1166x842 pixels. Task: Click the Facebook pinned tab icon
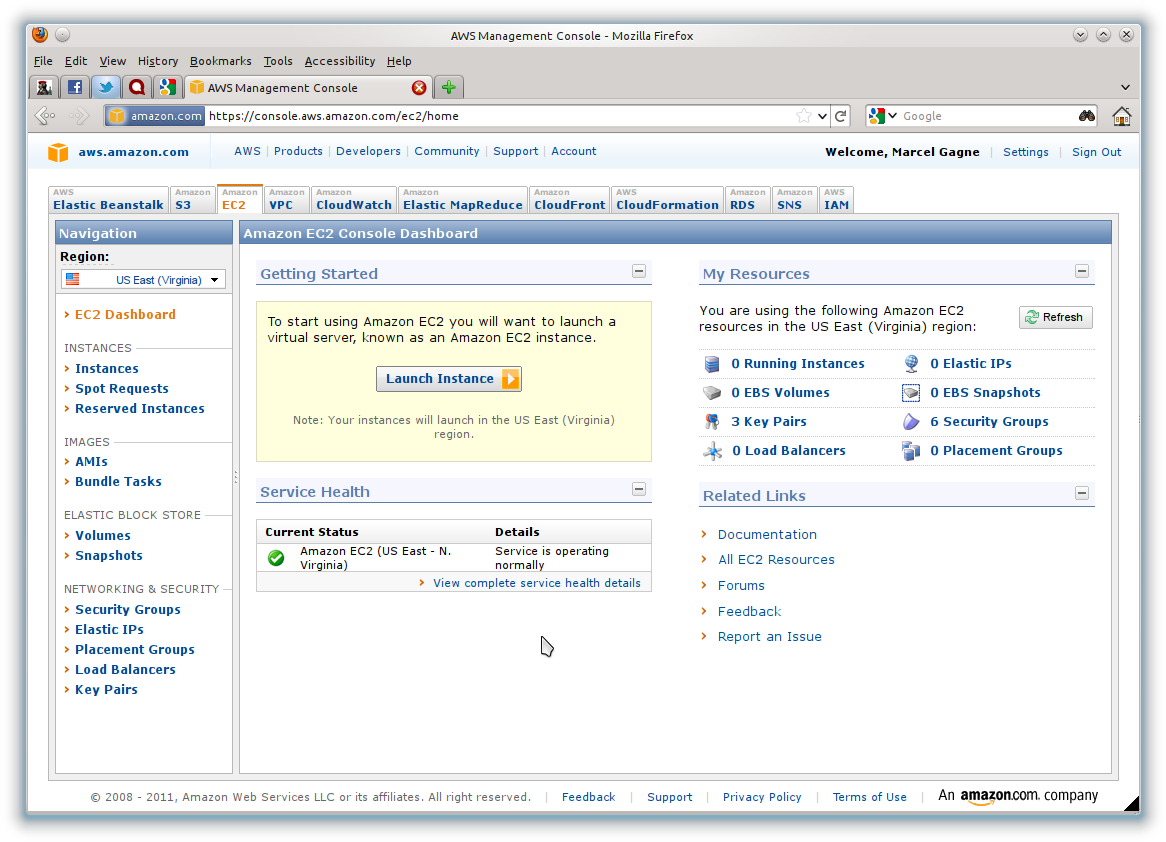pyautogui.click(x=75, y=87)
